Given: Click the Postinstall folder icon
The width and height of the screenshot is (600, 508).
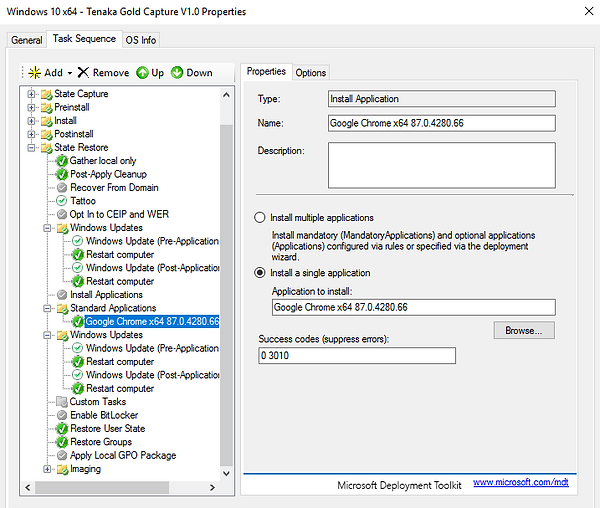Looking at the screenshot, I should [47, 134].
